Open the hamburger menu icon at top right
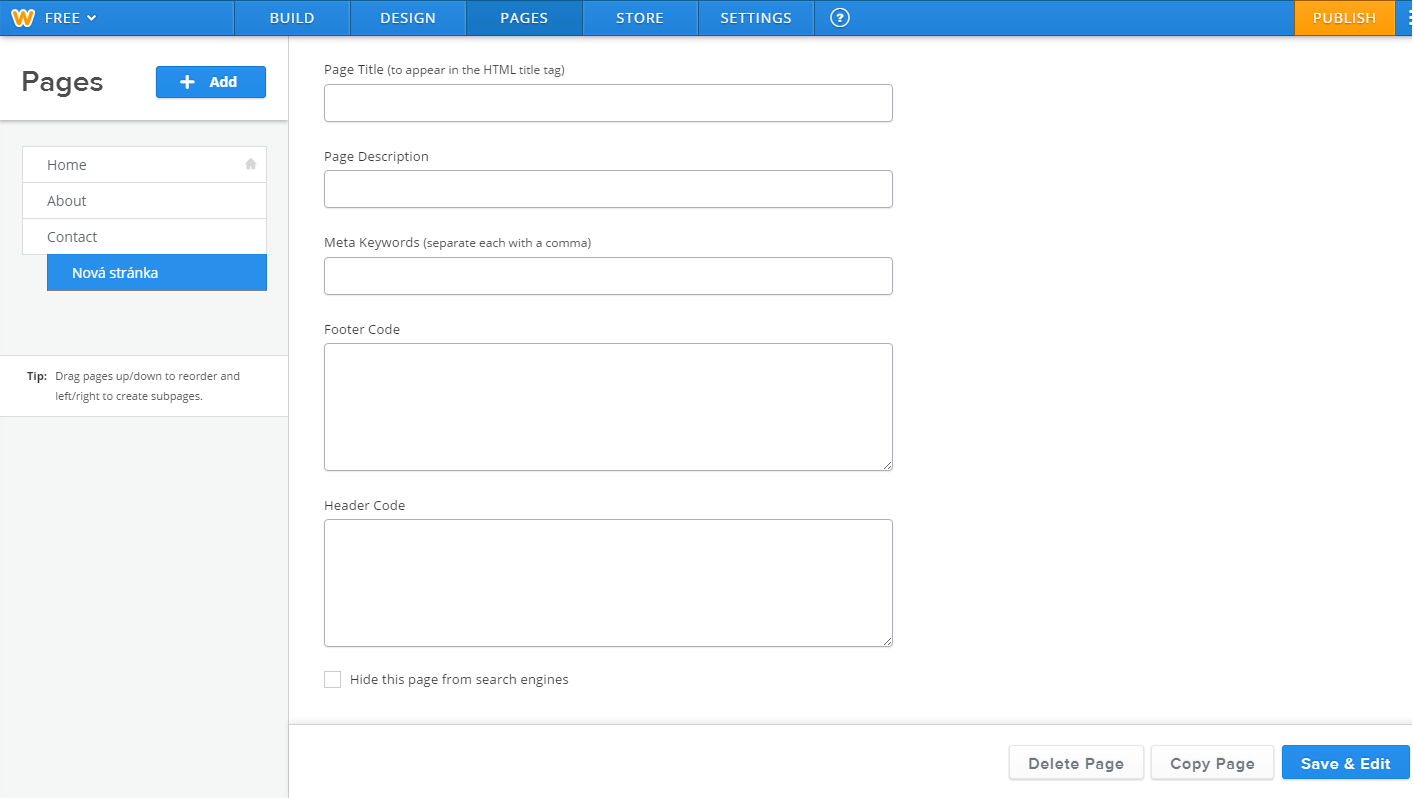Image resolution: width=1414 pixels, height=798 pixels. tap(1406, 18)
